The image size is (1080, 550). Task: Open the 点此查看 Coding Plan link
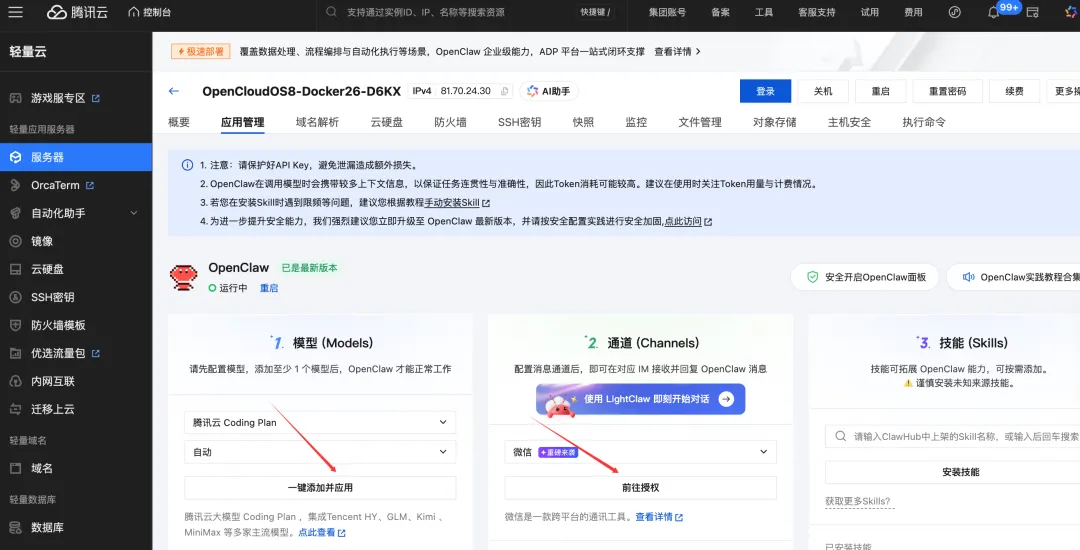322,533
